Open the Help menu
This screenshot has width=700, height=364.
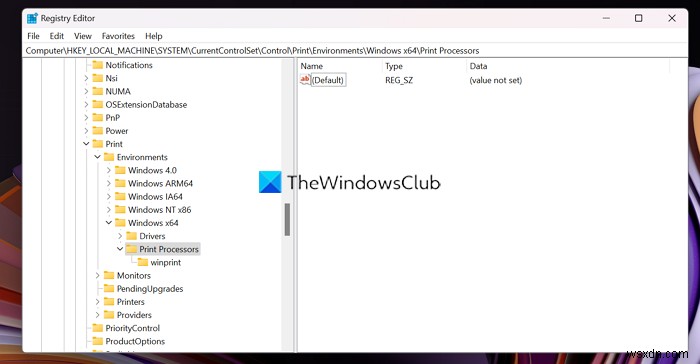point(154,36)
